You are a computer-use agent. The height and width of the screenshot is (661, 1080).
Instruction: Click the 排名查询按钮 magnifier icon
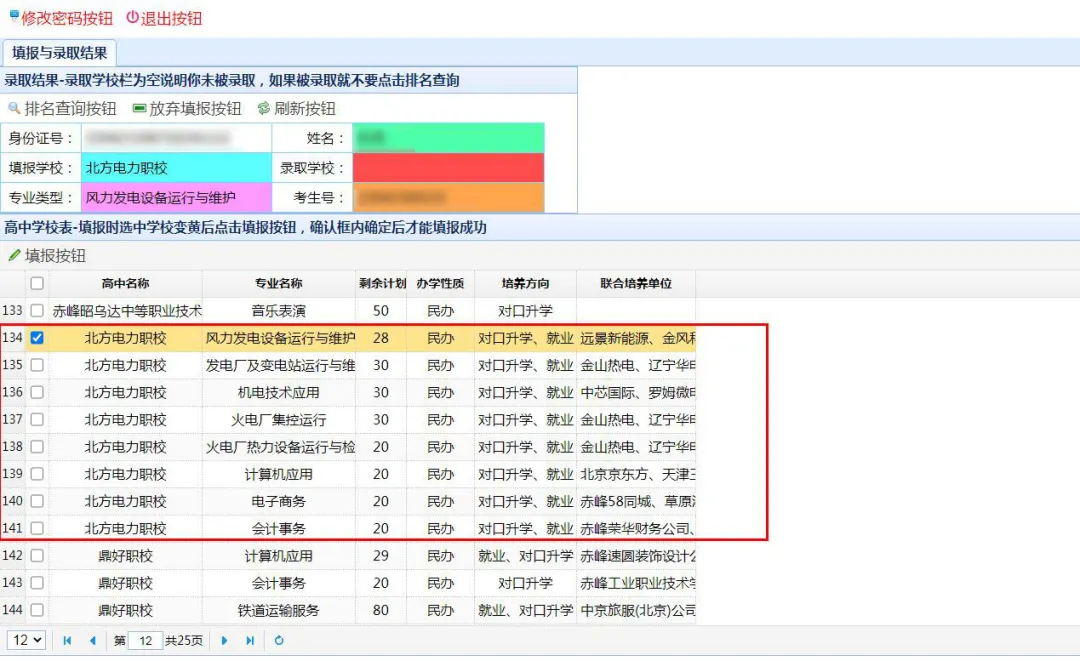pos(14,108)
